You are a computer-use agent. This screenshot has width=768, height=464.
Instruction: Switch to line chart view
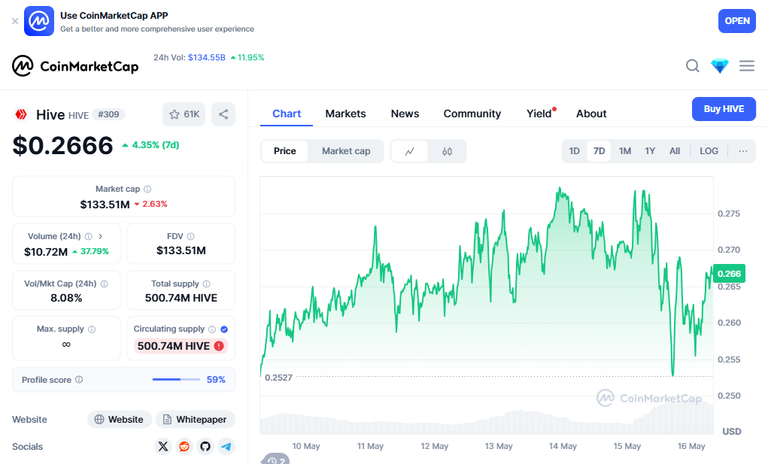(409, 151)
